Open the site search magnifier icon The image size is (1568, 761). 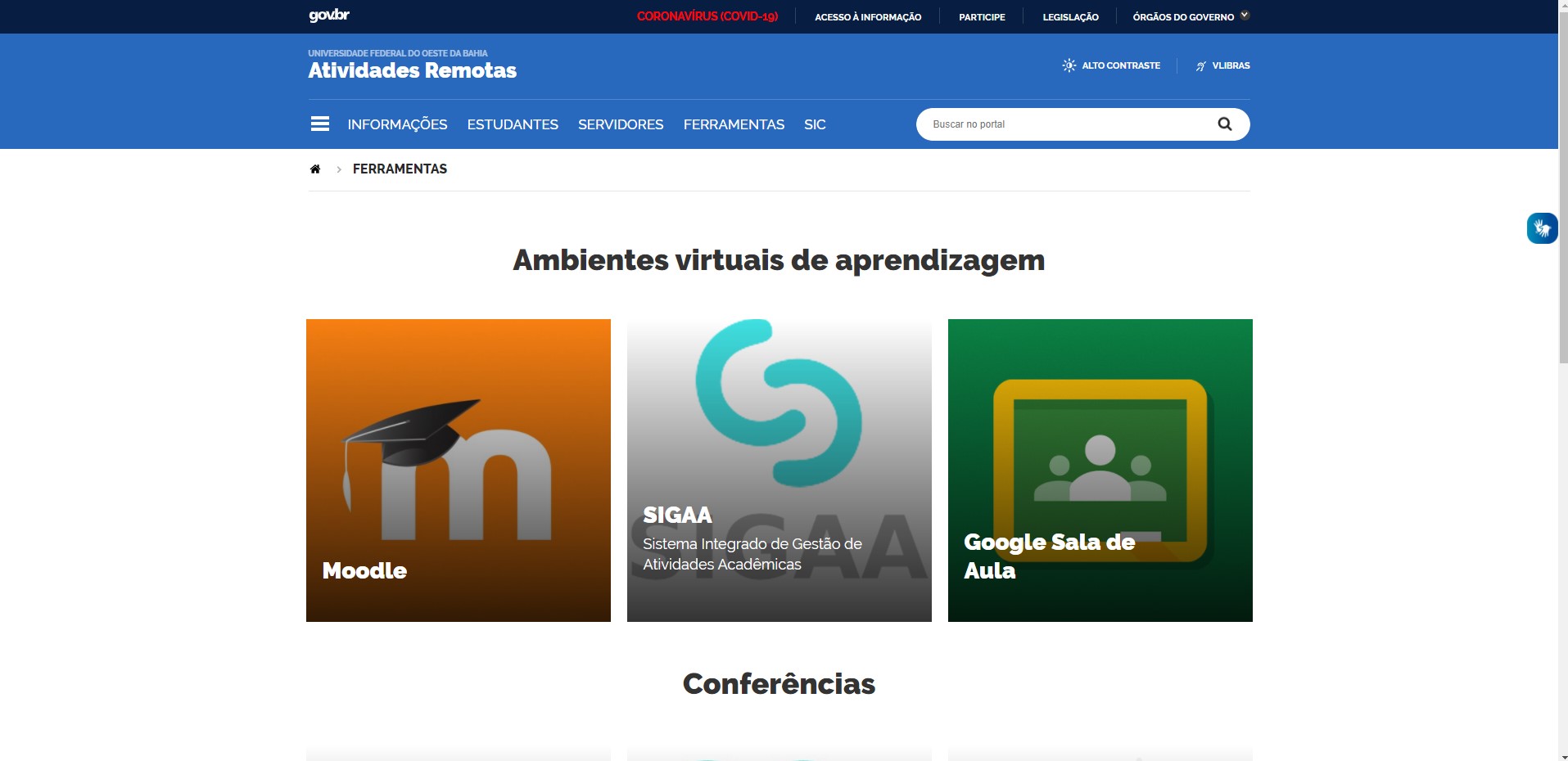[1224, 124]
